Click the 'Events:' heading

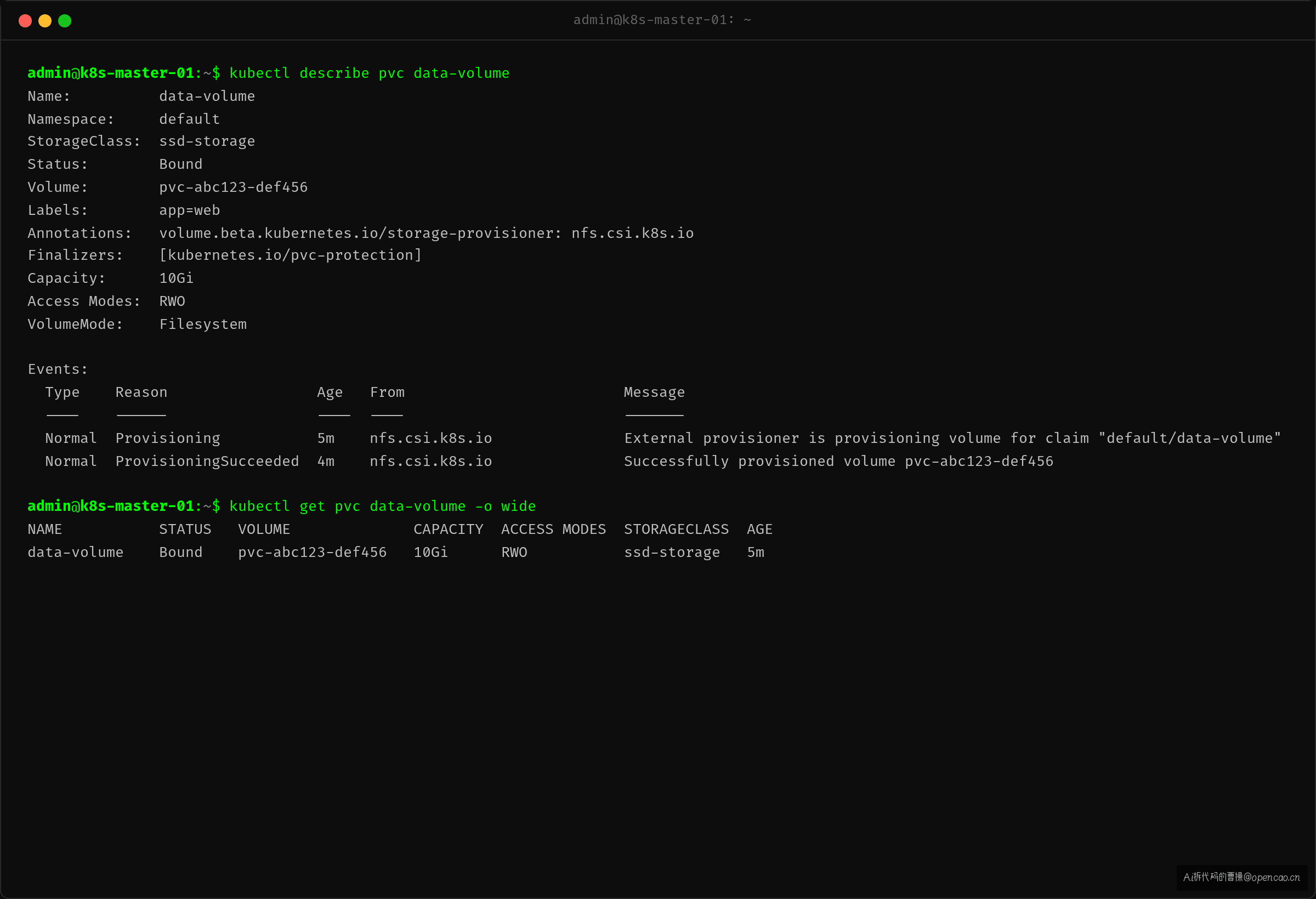point(58,369)
